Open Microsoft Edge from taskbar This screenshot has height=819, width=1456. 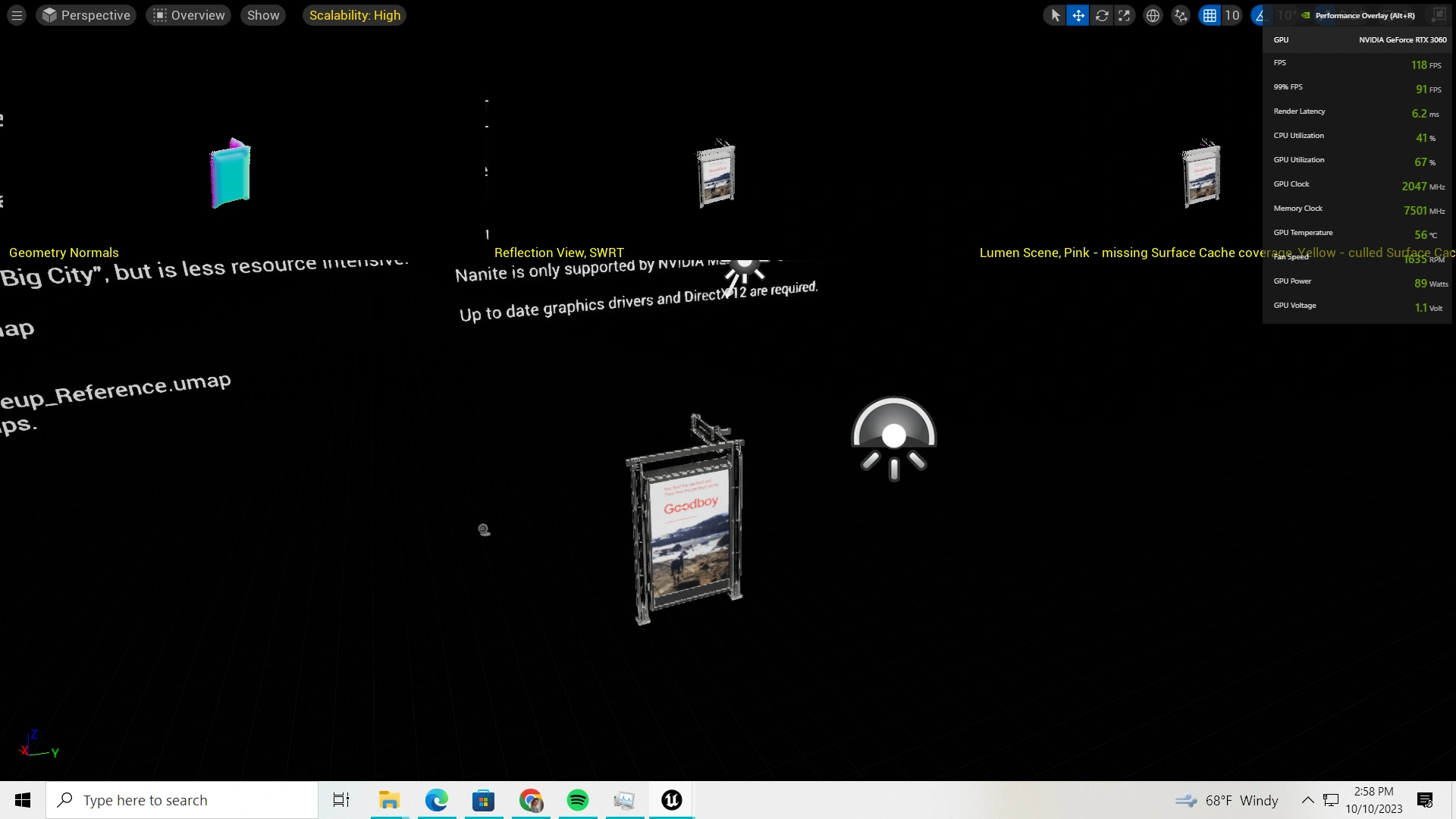(x=437, y=800)
